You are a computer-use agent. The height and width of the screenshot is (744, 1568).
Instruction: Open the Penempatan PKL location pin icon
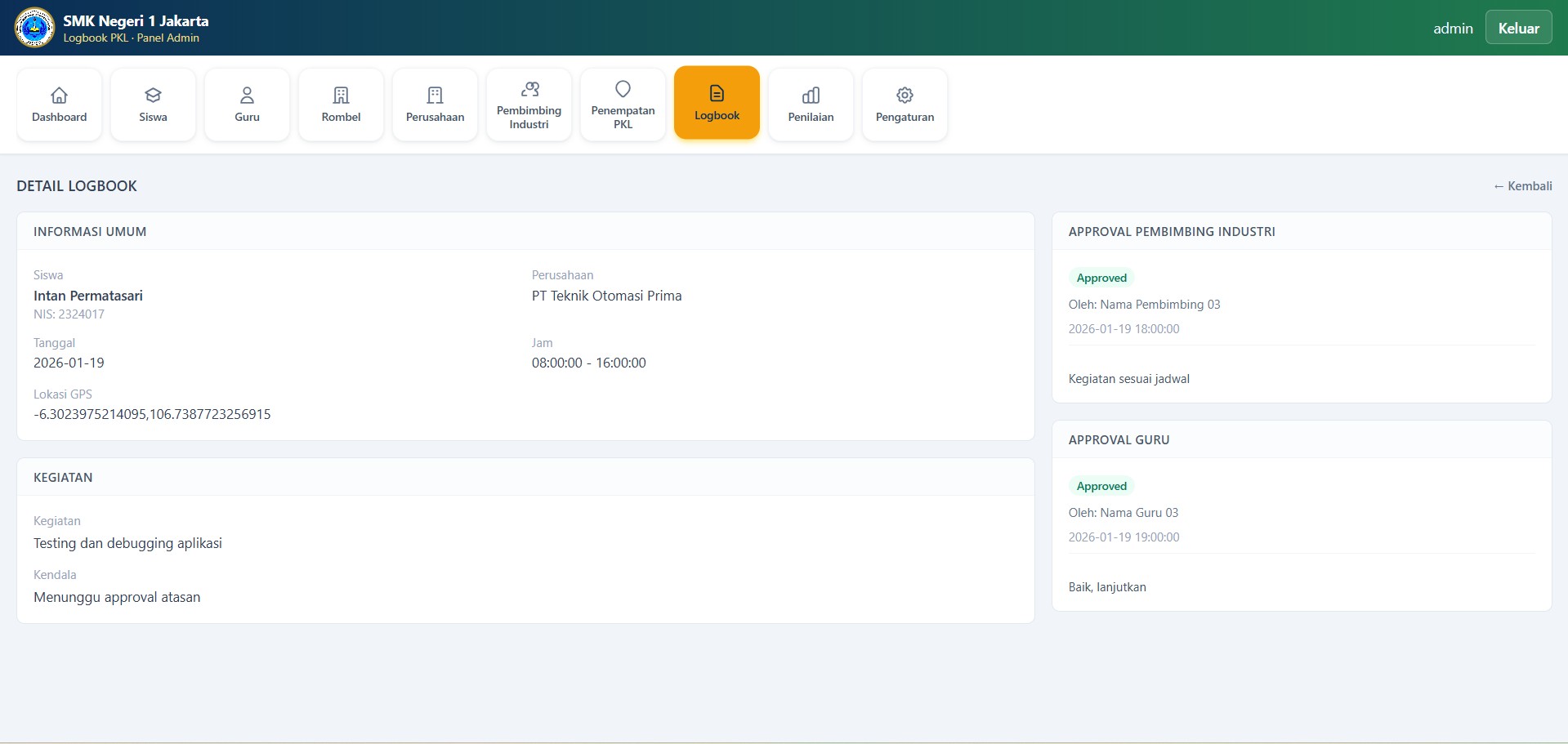(623, 88)
